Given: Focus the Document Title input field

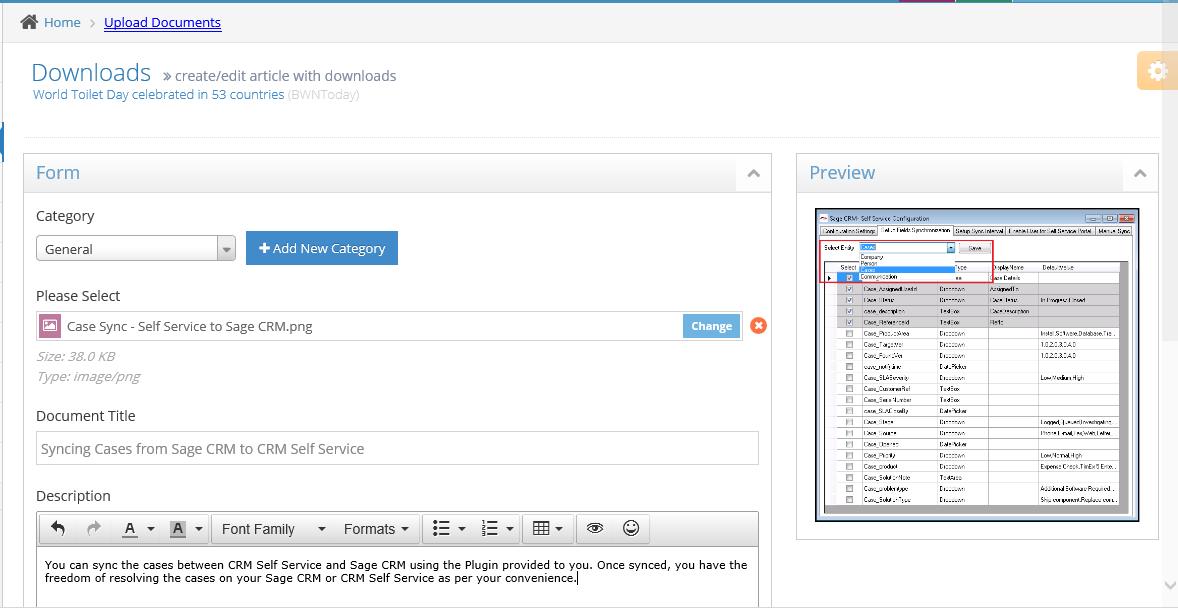Looking at the screenshot, I should tap(397, 449).
